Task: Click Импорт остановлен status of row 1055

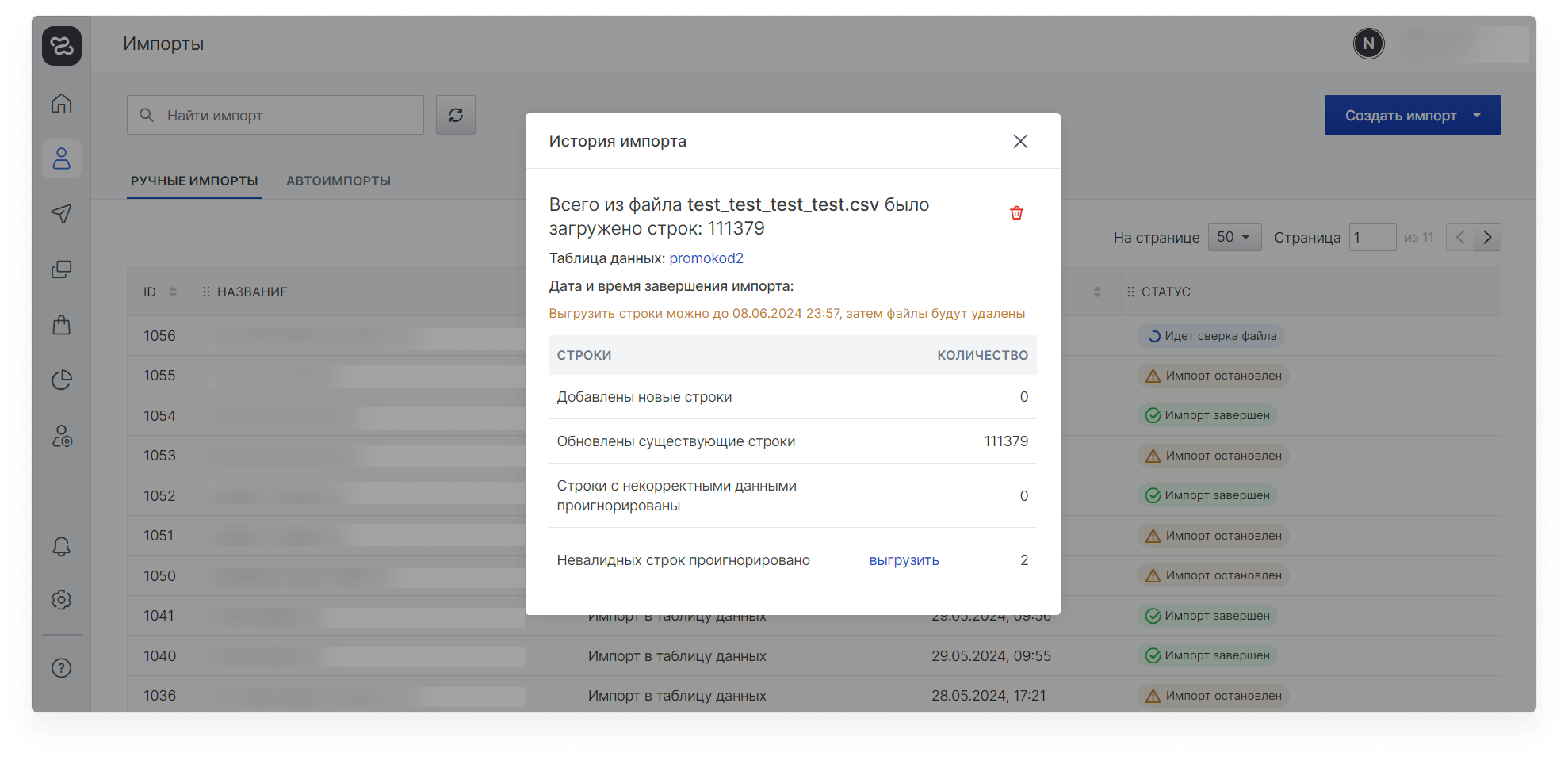Action: click(1214, 376)
